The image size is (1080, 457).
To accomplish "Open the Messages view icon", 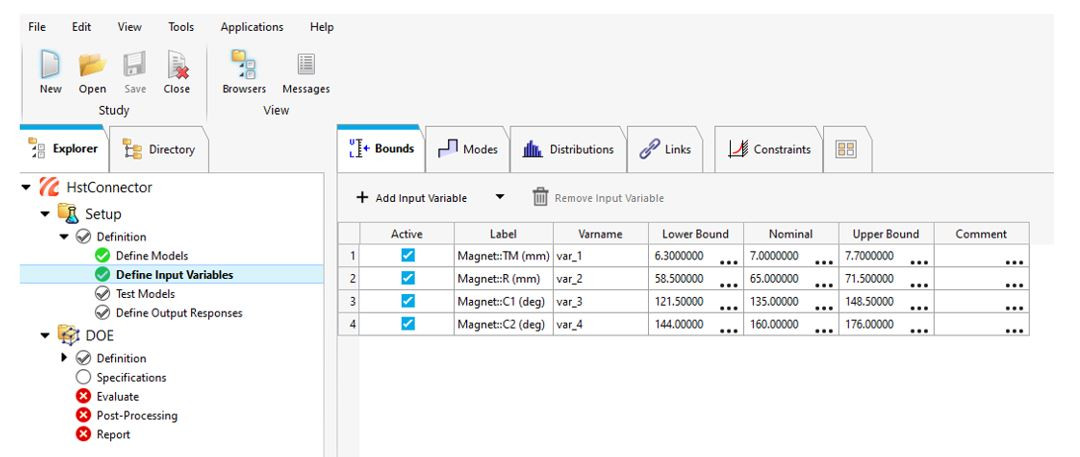I will 305,65.
